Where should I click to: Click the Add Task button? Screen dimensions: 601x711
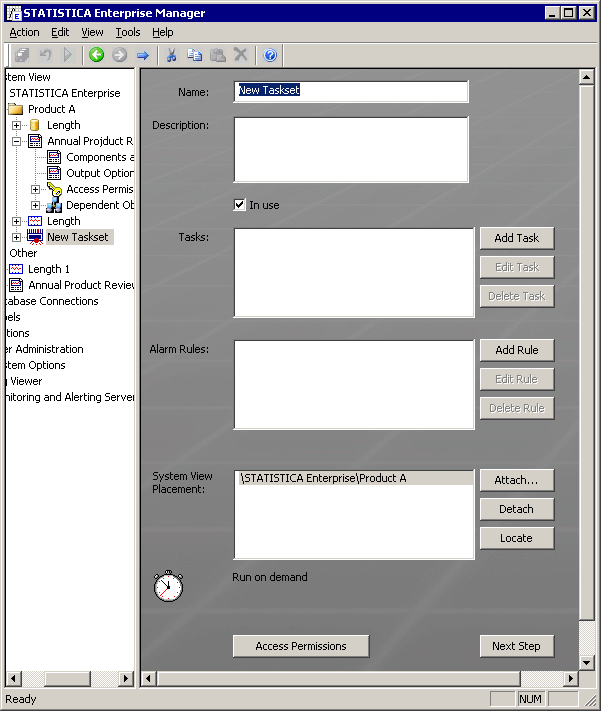(x=517, y=238)
